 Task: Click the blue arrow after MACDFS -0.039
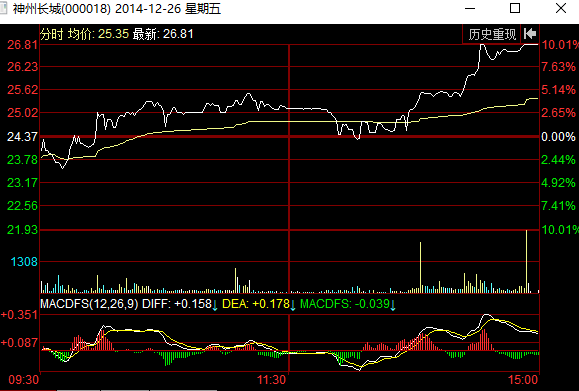[x=393, y=305]
